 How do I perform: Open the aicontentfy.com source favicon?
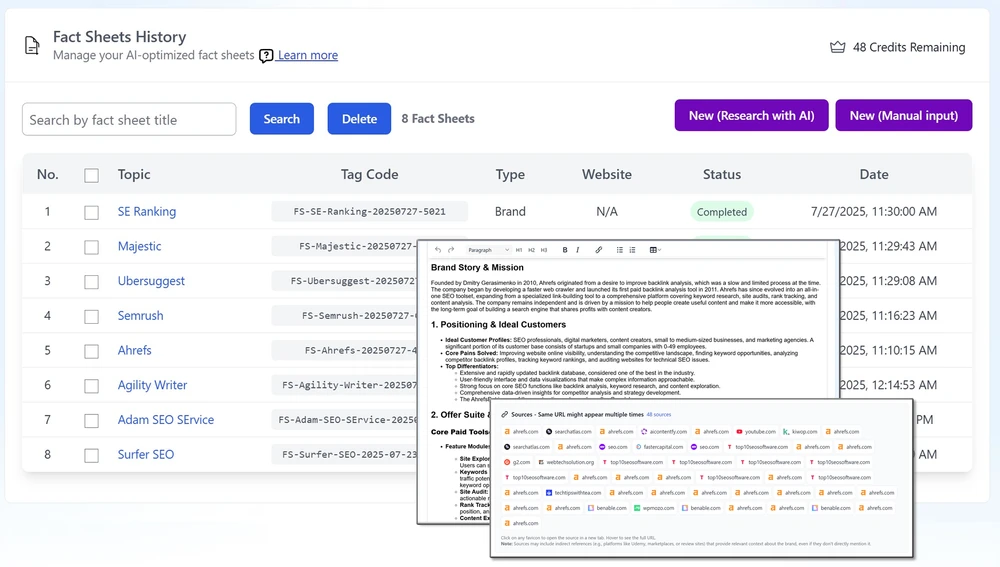(644, 432)
